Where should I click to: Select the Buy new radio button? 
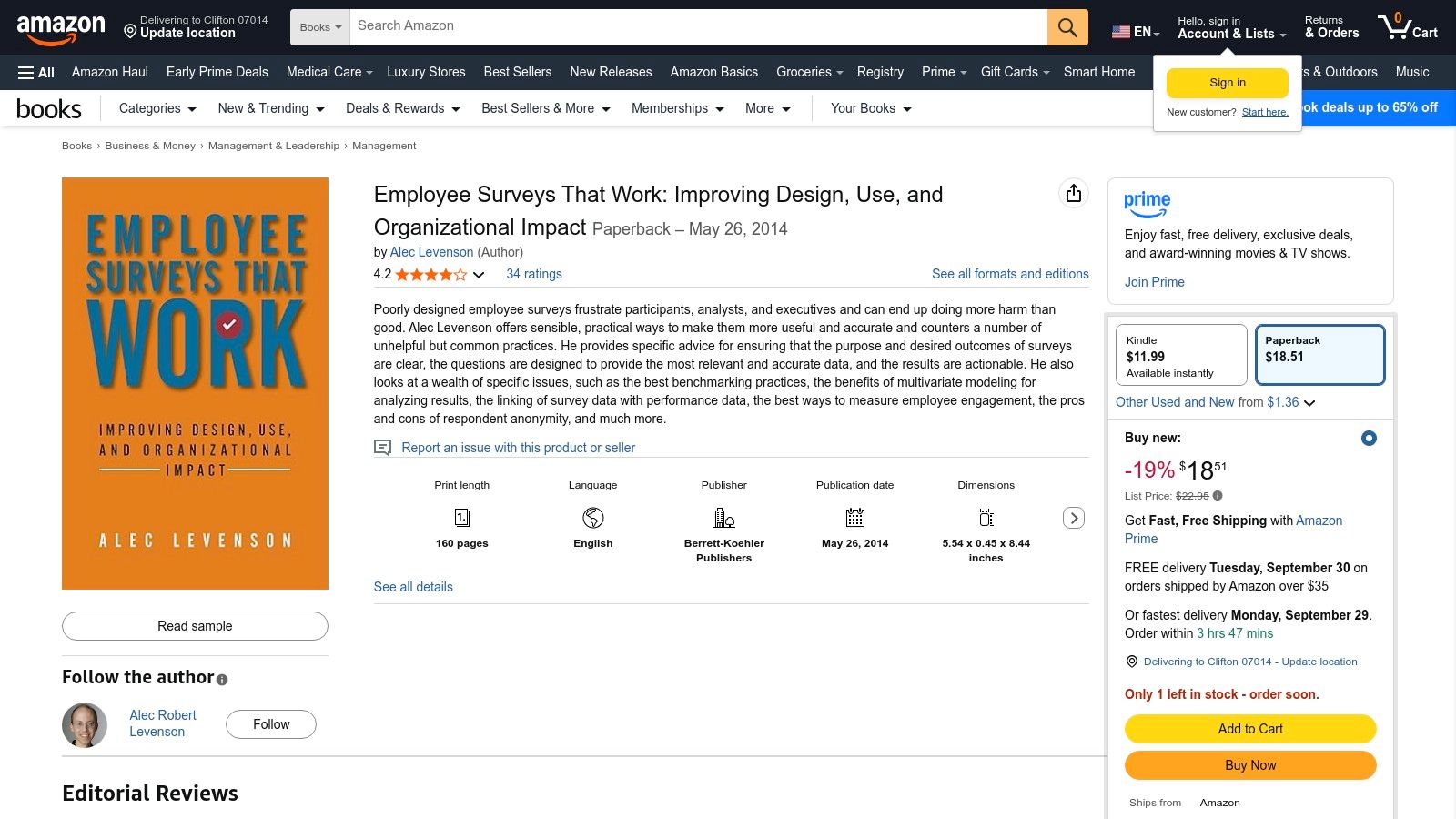click(x=1368, y=439)
